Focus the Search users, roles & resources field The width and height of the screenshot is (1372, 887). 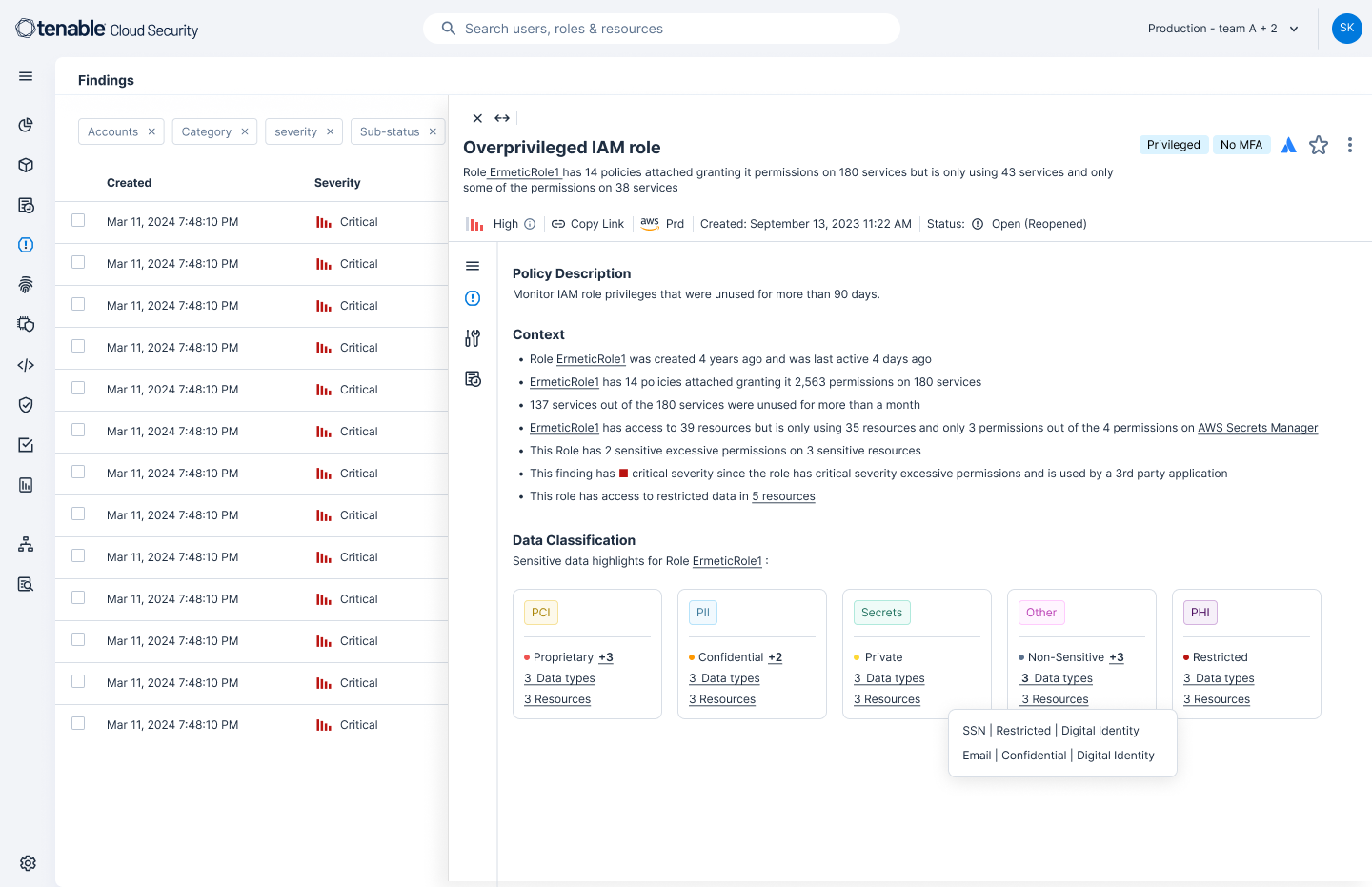[x=661, y=29]
